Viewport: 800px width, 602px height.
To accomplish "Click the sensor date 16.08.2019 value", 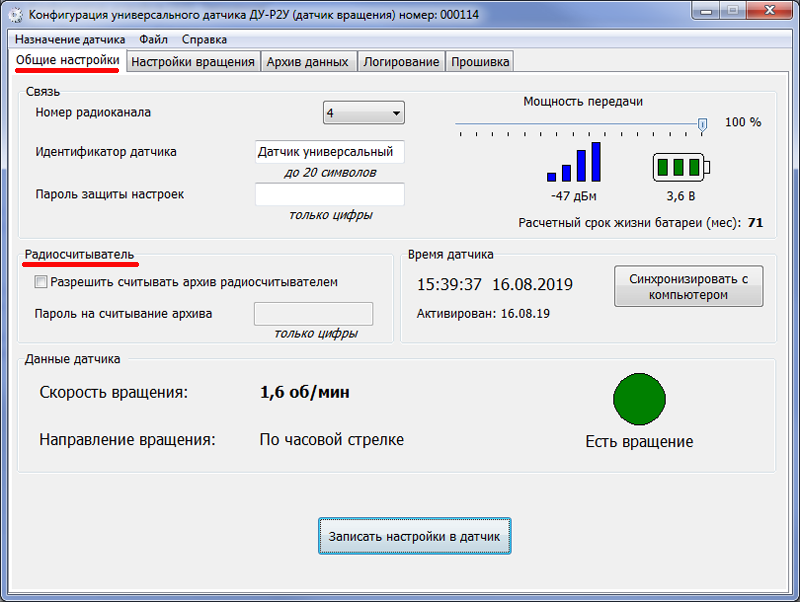I will point(533,284).
